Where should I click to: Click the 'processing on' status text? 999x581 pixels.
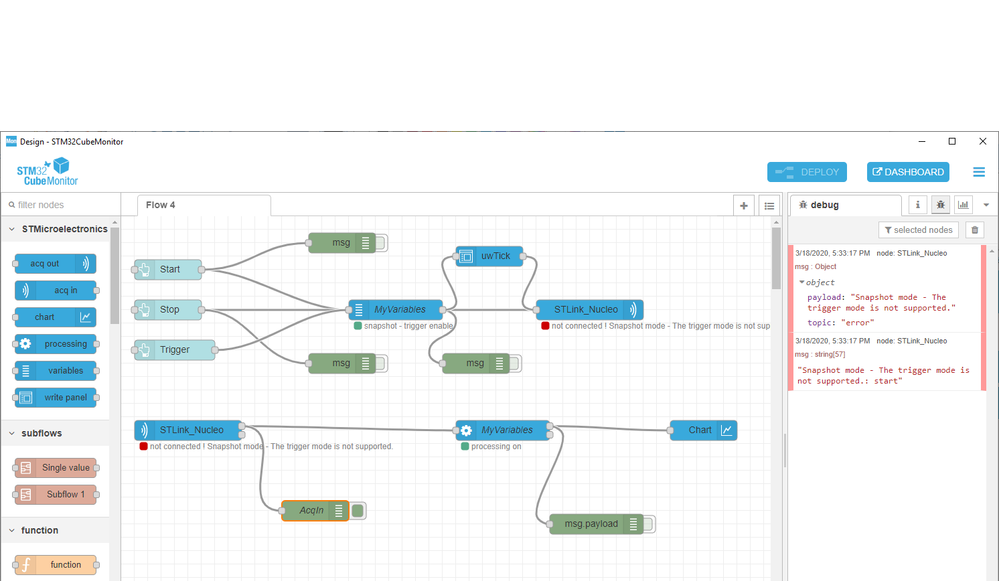pyautogui.click(x=496, y=447)
